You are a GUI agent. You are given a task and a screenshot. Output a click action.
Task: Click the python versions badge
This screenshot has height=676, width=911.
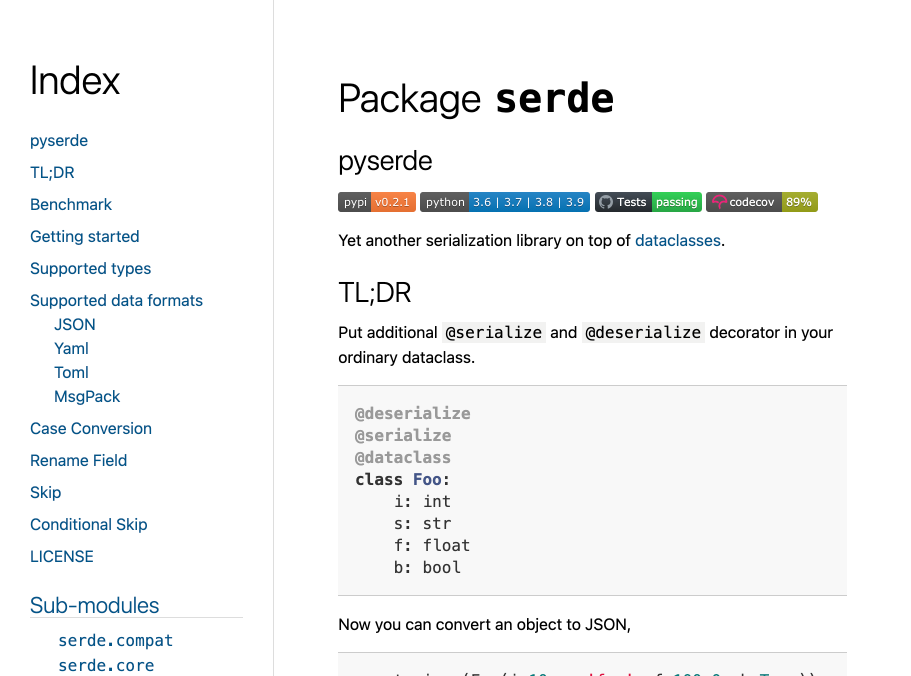pos(505,202)
